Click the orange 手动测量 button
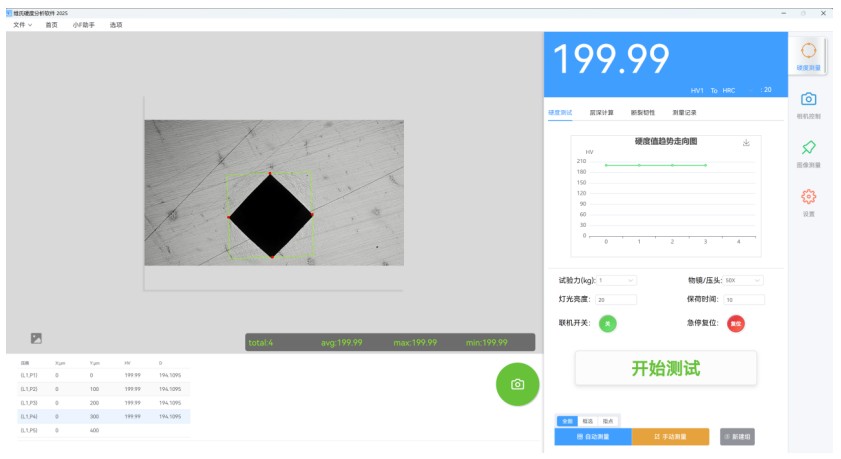The image size is (841, 459). (x=670, y=436)
